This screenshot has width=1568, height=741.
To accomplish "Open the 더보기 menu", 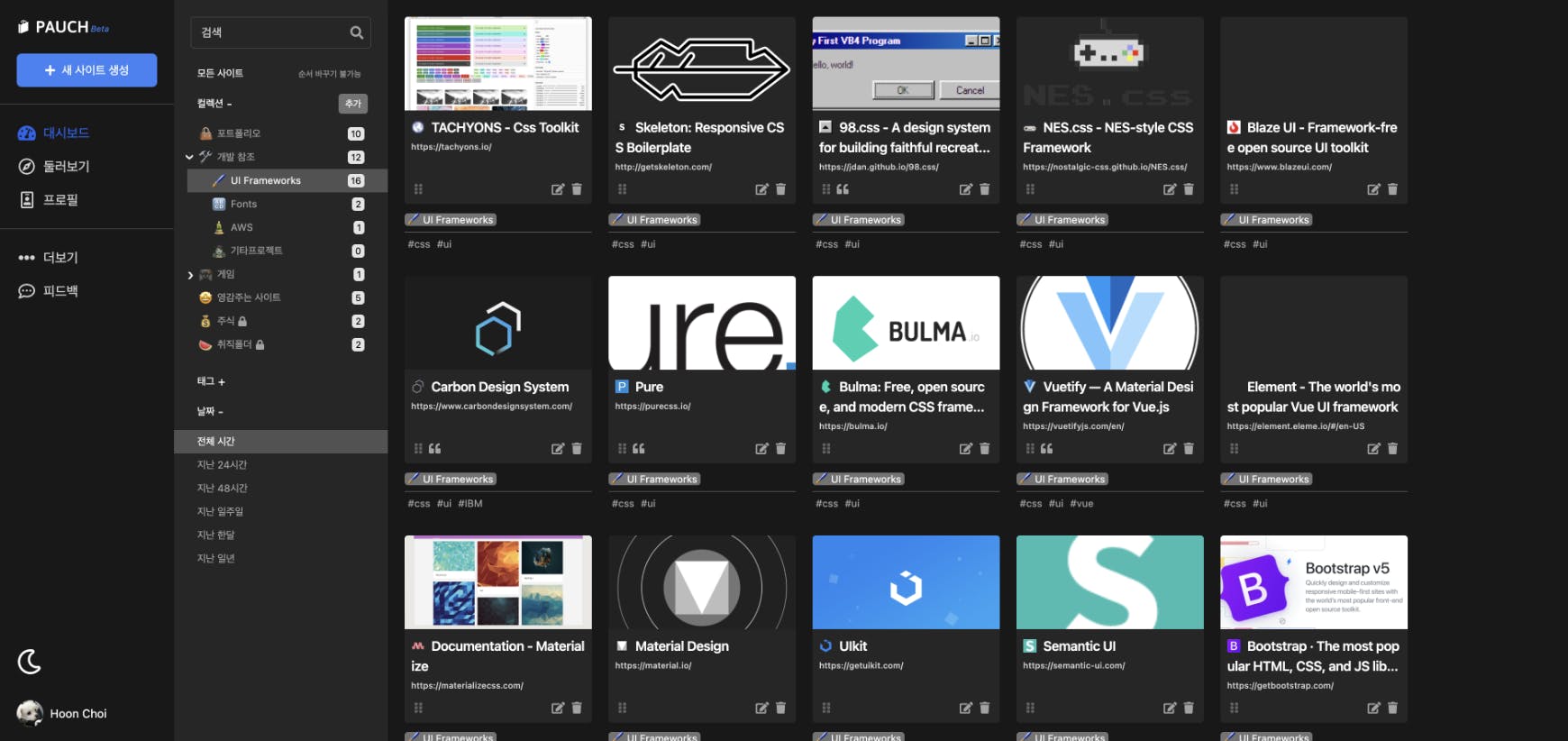I will coord(49,258).
